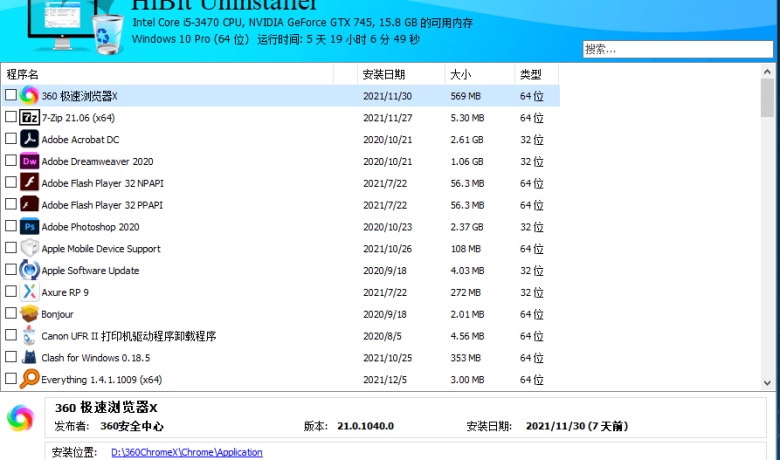Click the Axure RP 9 name text
Image resolution: width=780 pixels, height=460 pixels.
(x=65, y=292)
